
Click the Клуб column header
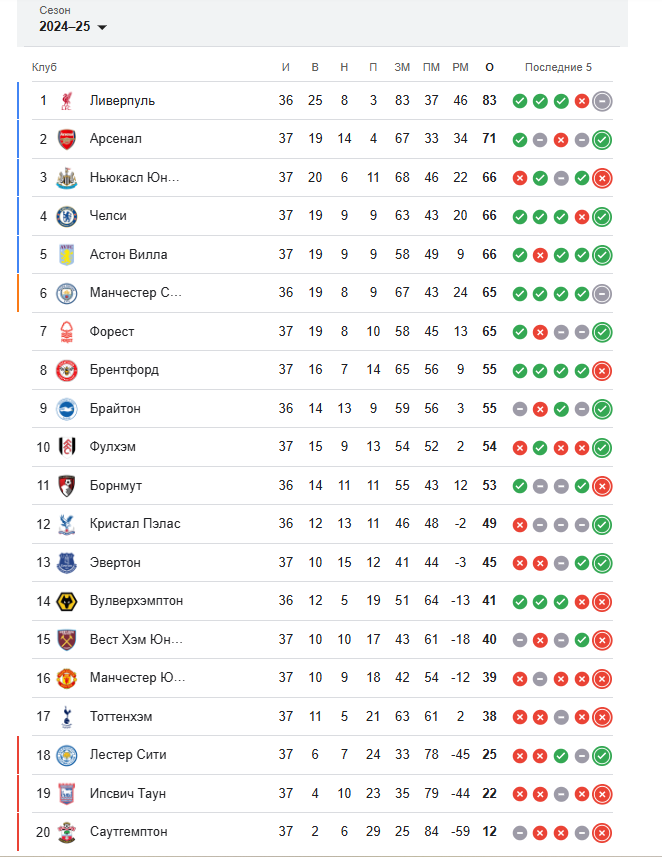click(x=44, y=67)
